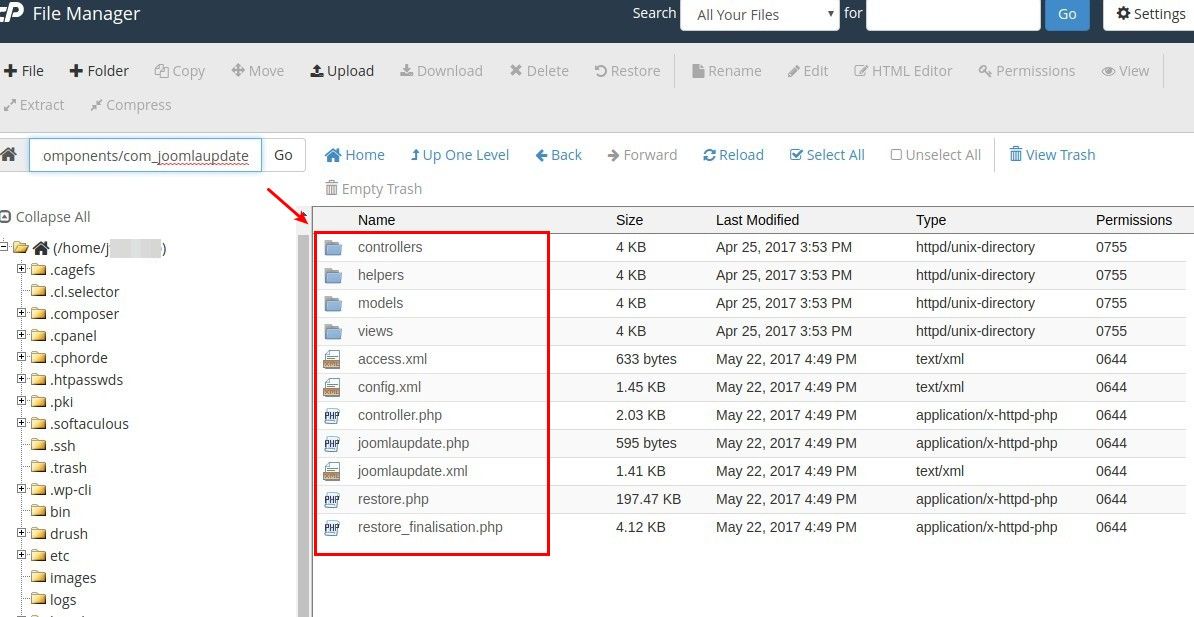Click the Compress tool
The width and height of the screenshot is (1194, 617).
tap(130, 104)
